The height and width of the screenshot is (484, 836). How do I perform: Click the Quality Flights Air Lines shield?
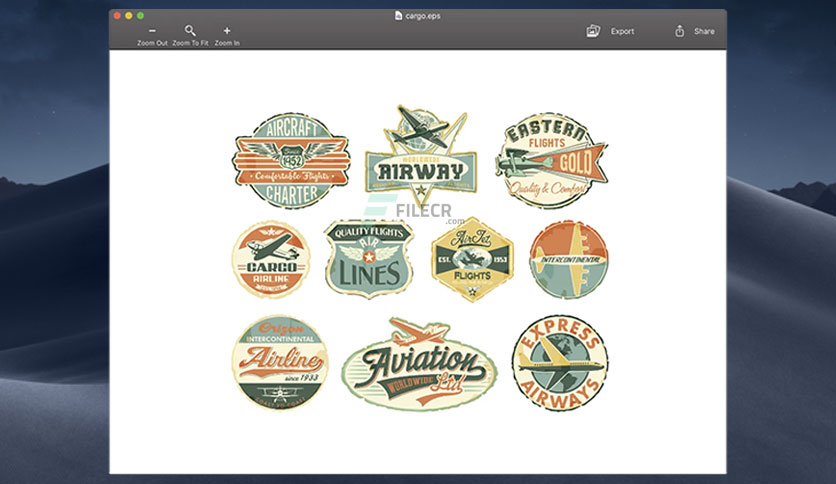coord(369,259)
